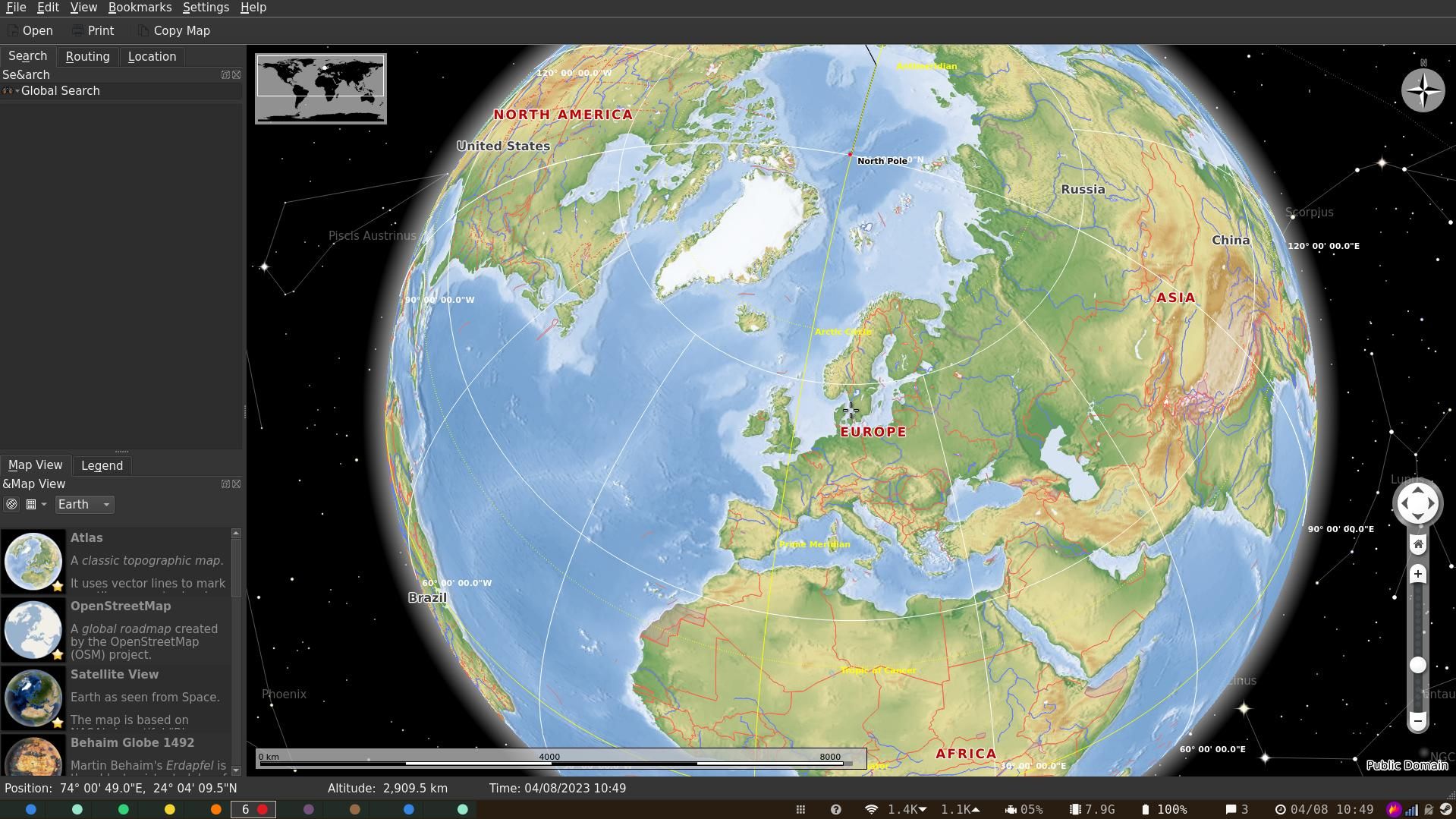Viewport: 1456px width, 819px height.
Task: Switch to the Routing tab
Action: pyautogui.click(x=87, y=56)
